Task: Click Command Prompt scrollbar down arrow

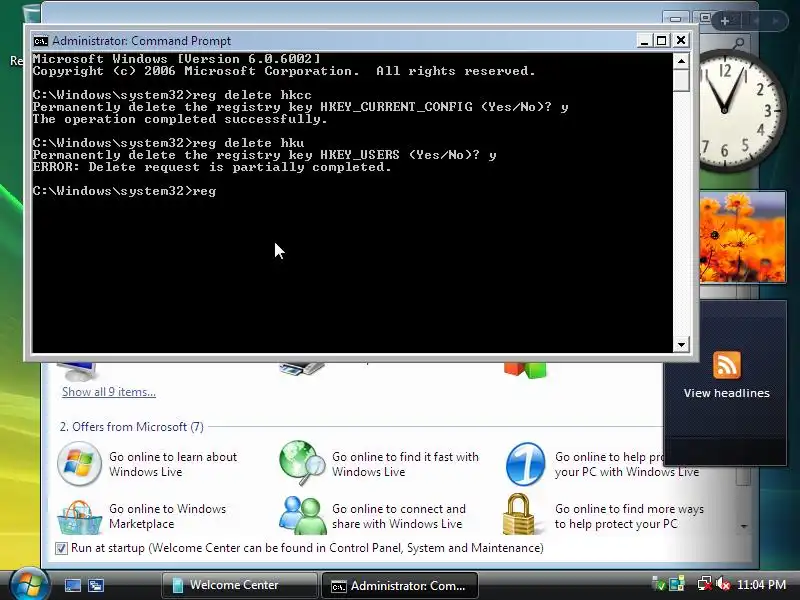Action: click(681, 344)
